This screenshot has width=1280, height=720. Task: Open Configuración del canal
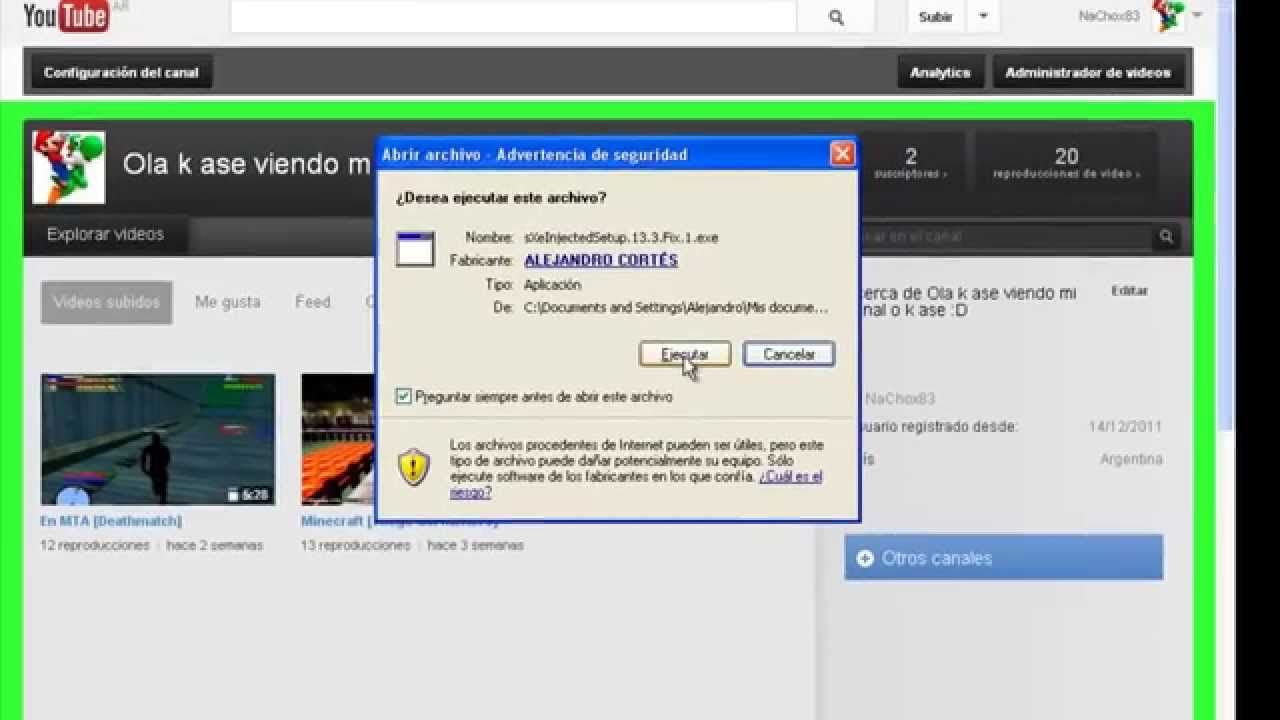coord(121,73)
